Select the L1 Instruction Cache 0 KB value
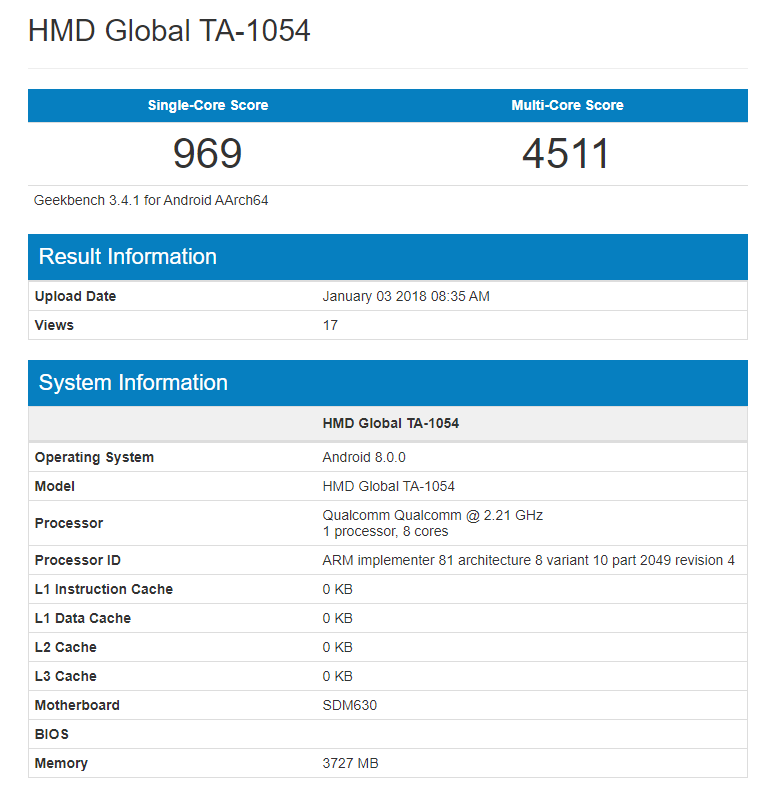The height and width of the screenshot is (792, 773). coord(337,589)
